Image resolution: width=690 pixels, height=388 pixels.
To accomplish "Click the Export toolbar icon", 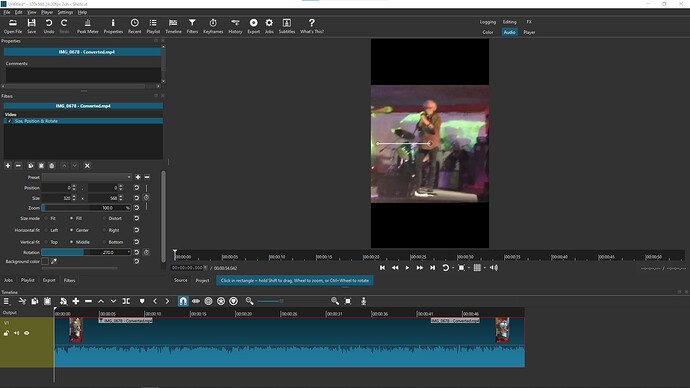I will [x=253, y=26].
